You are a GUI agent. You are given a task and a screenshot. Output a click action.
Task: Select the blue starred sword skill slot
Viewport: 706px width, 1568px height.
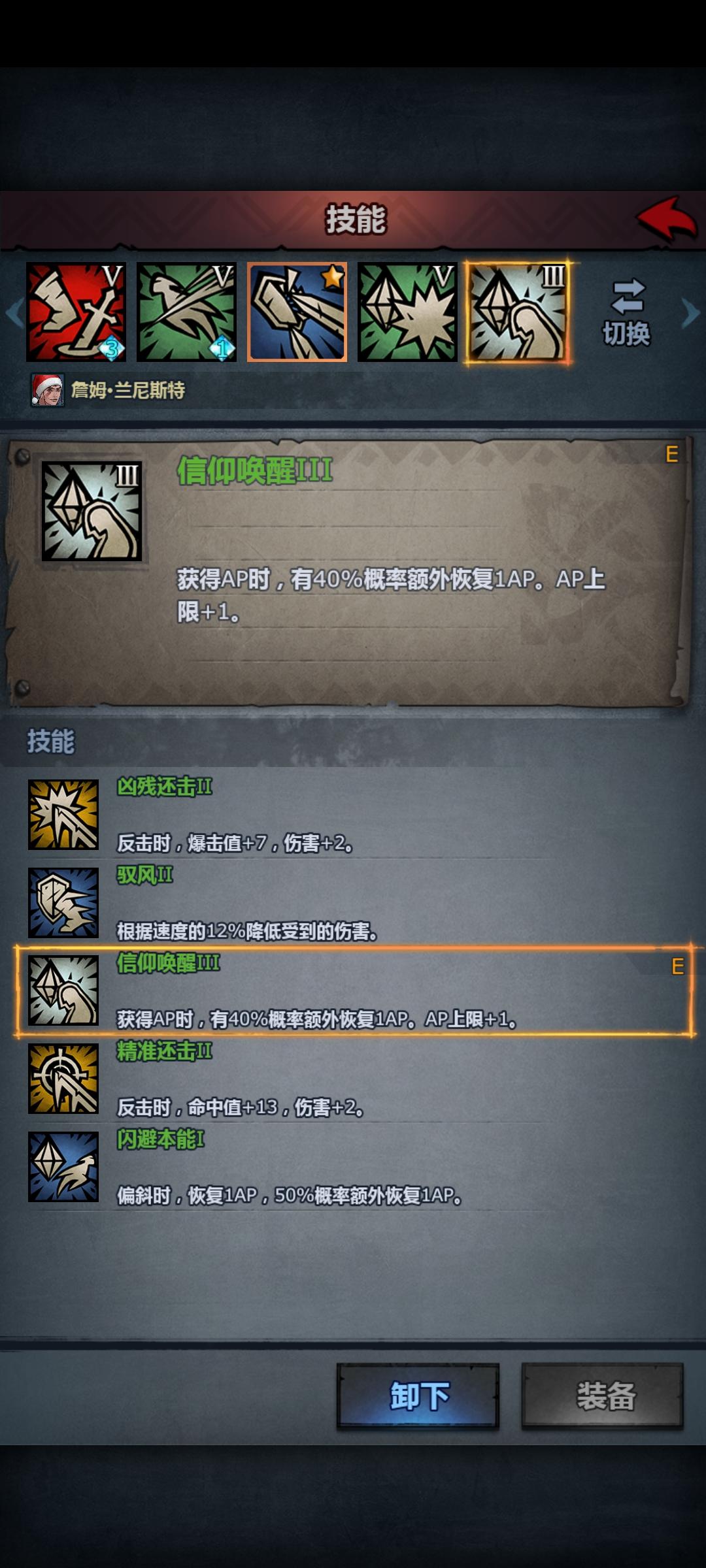pos(297,312)
